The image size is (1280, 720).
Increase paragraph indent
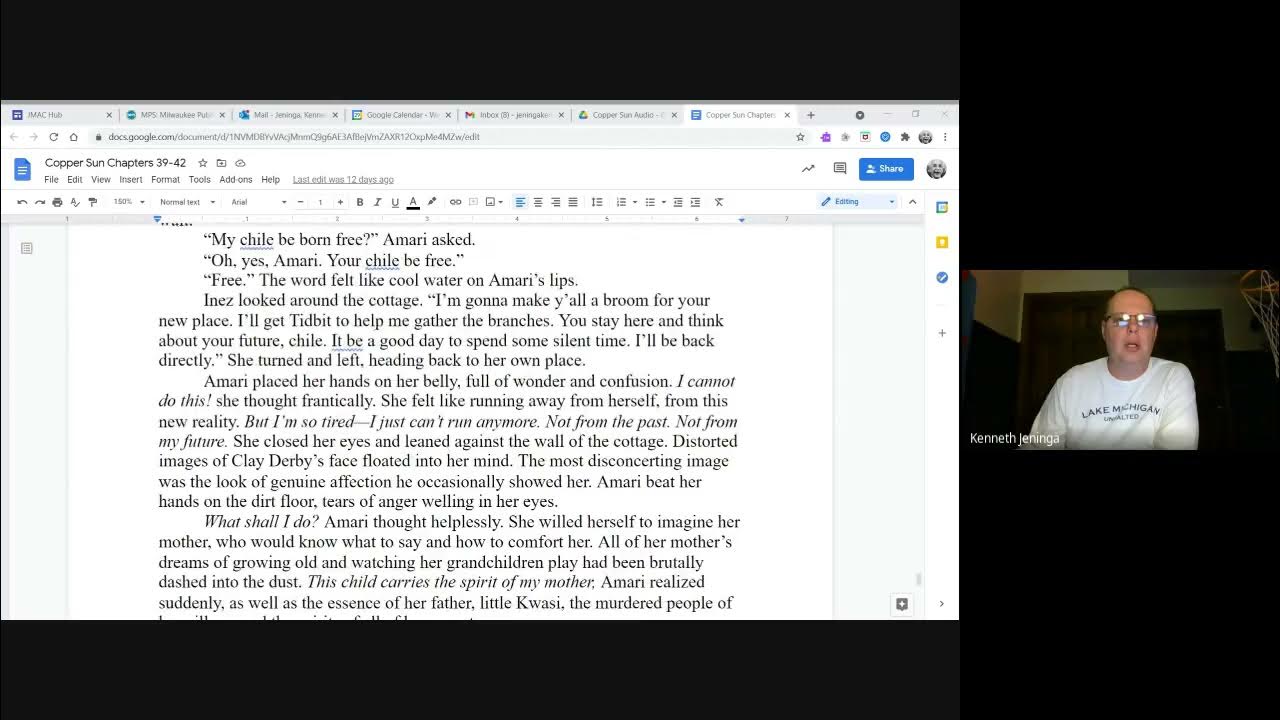click(695, 202)
